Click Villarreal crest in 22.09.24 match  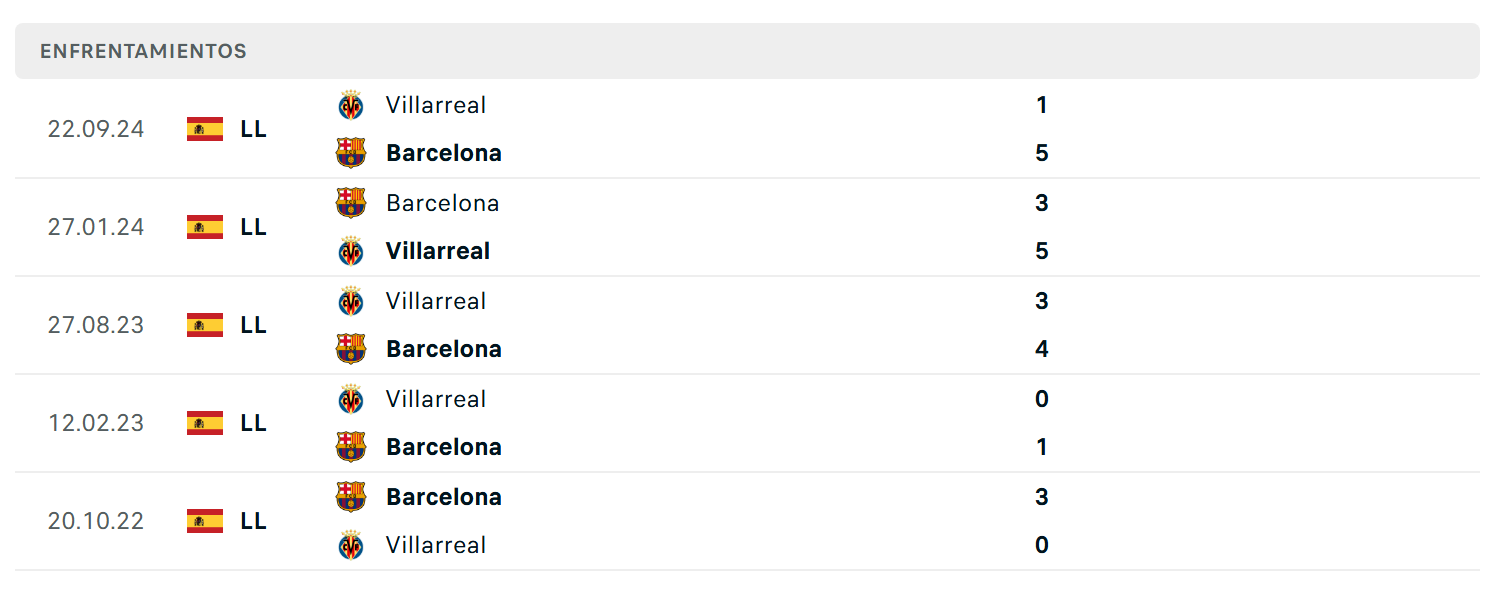(351, 105)
